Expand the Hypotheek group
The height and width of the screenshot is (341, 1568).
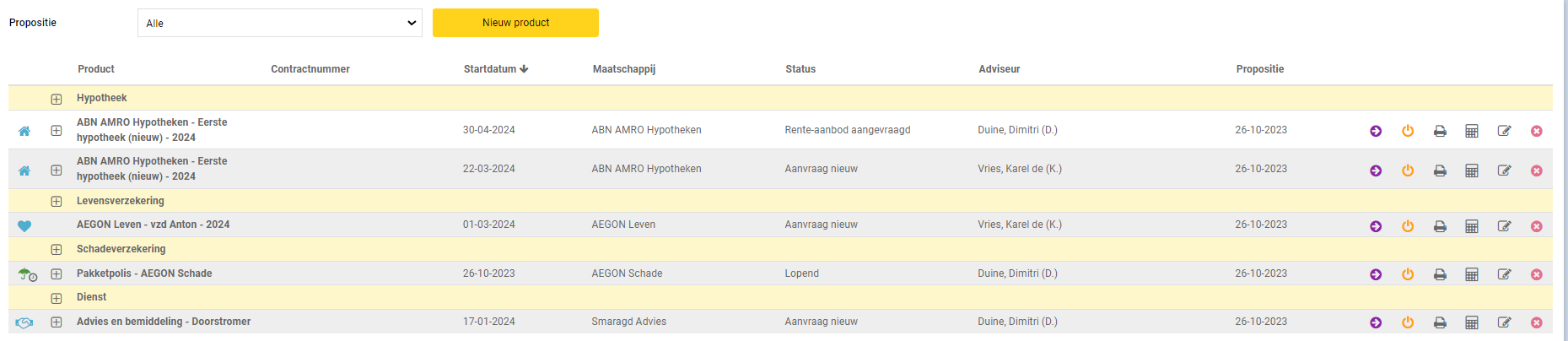(x=57, y=99)
